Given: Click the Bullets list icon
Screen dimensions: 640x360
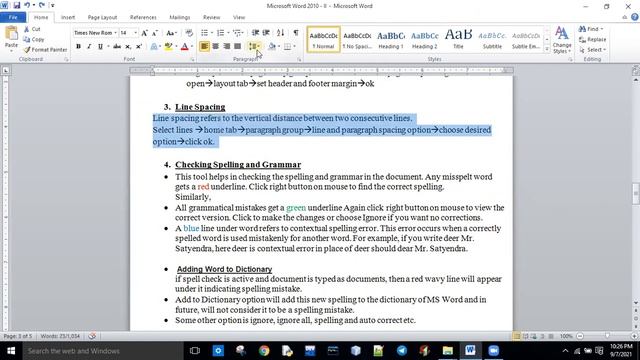Looking at the screenshot, I should coord(204,33).
